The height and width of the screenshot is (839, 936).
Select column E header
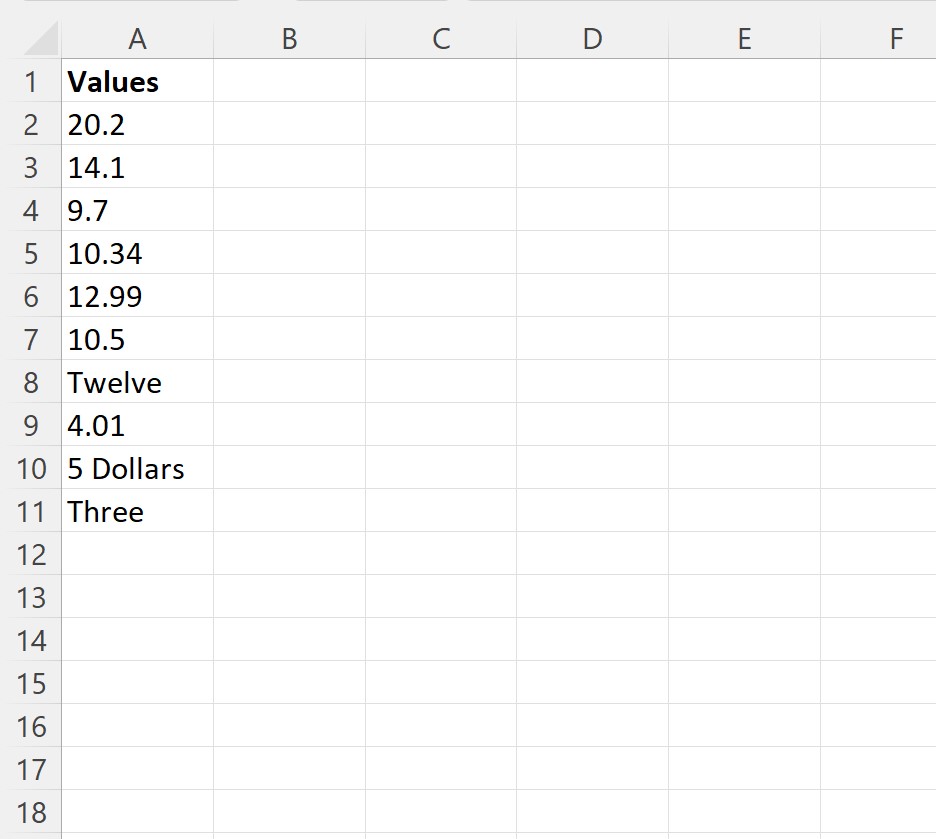point(744,39)
